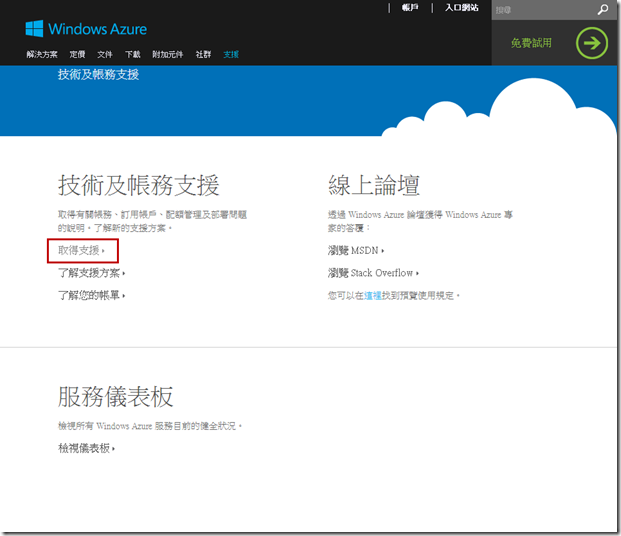
Task: Click the blue 這裡 hyperlink
Action: point(373,296)
